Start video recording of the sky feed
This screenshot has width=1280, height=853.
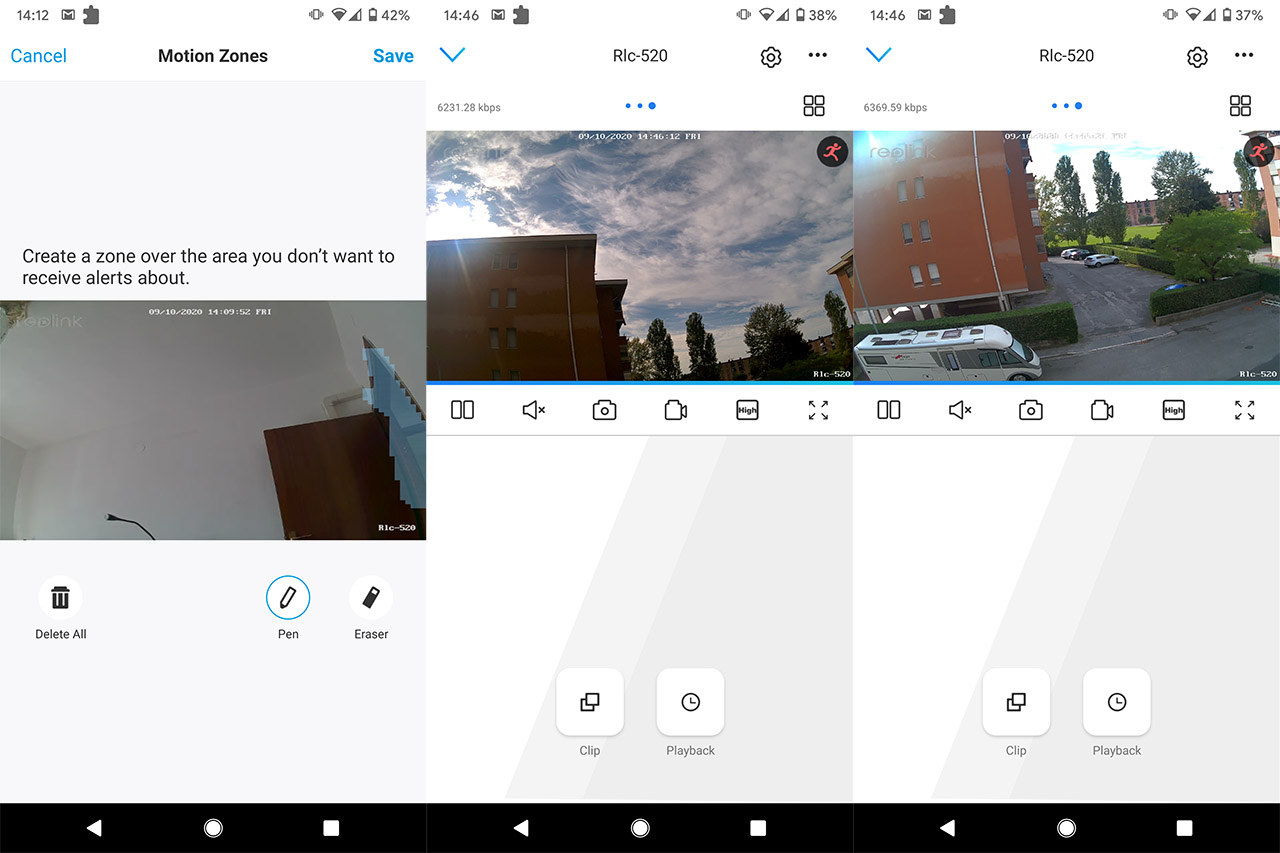pos(676,410)
